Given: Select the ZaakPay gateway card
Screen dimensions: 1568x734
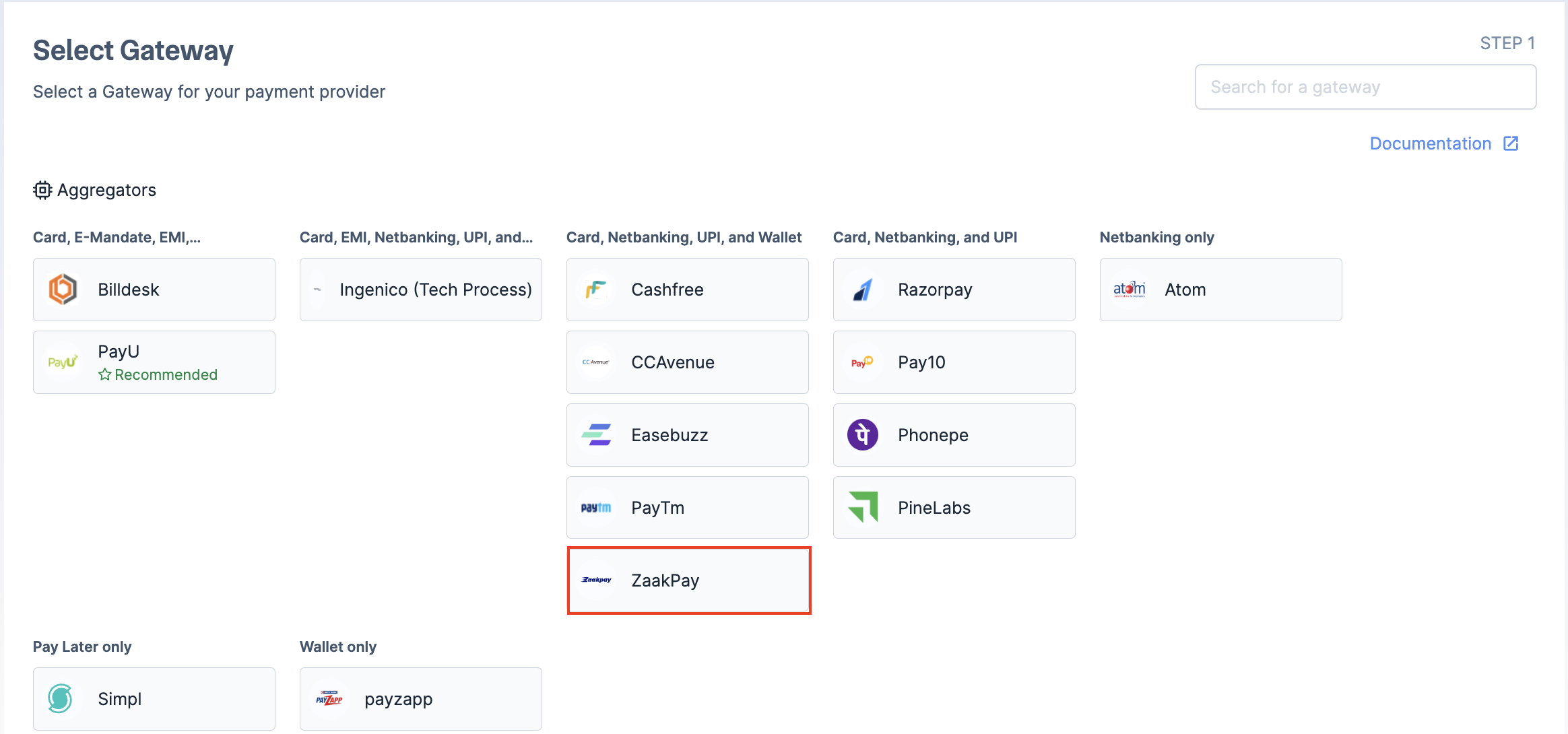Looking at the screenshot, I should click(688, 580).
